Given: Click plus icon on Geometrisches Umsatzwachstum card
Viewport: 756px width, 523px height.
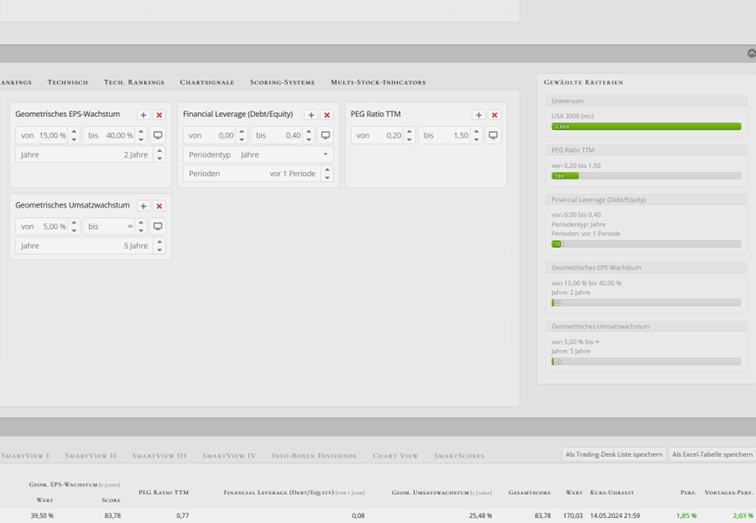Looking at the screenshot, I should 143,206.
